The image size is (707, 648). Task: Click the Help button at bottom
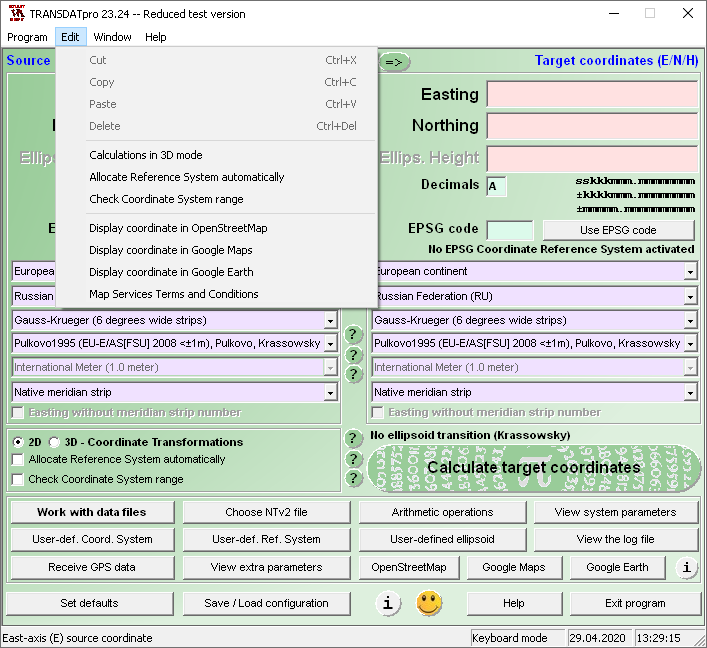[x=514, y=603]
